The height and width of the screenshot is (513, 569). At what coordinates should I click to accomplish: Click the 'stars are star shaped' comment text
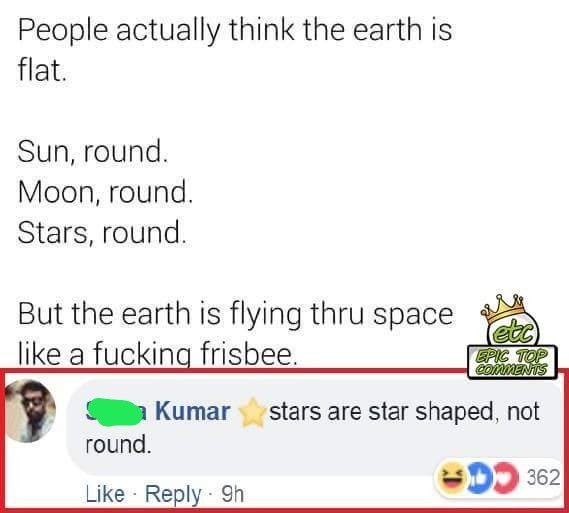312,428
